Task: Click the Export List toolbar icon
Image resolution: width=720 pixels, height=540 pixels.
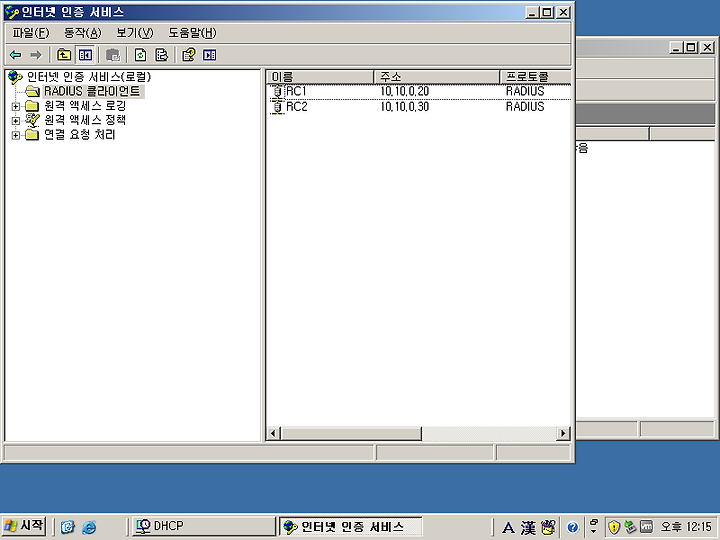Action: tap(162, 55)
